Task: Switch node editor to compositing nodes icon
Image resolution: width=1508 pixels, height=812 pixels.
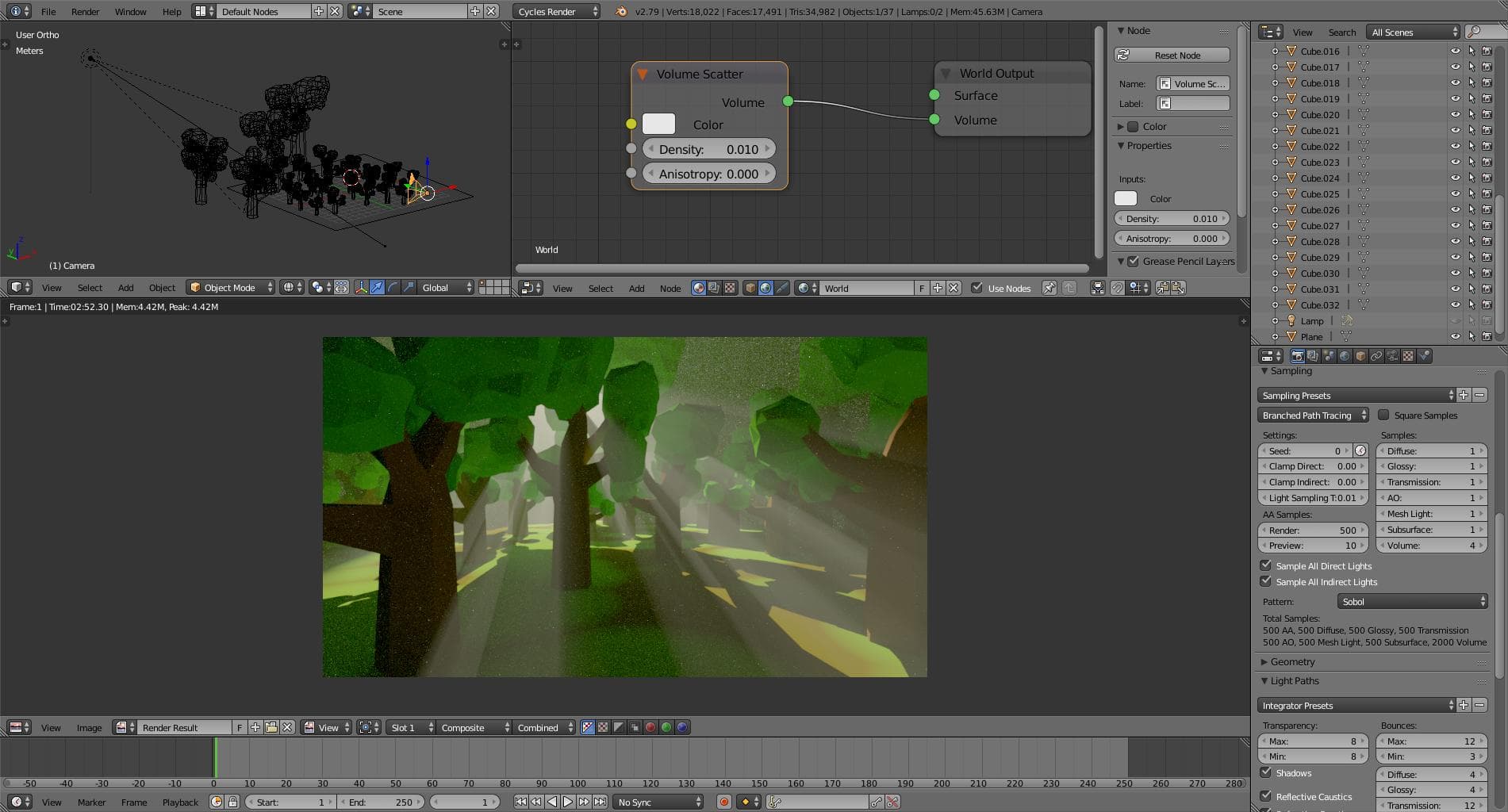Action: (x=714, y=288)
